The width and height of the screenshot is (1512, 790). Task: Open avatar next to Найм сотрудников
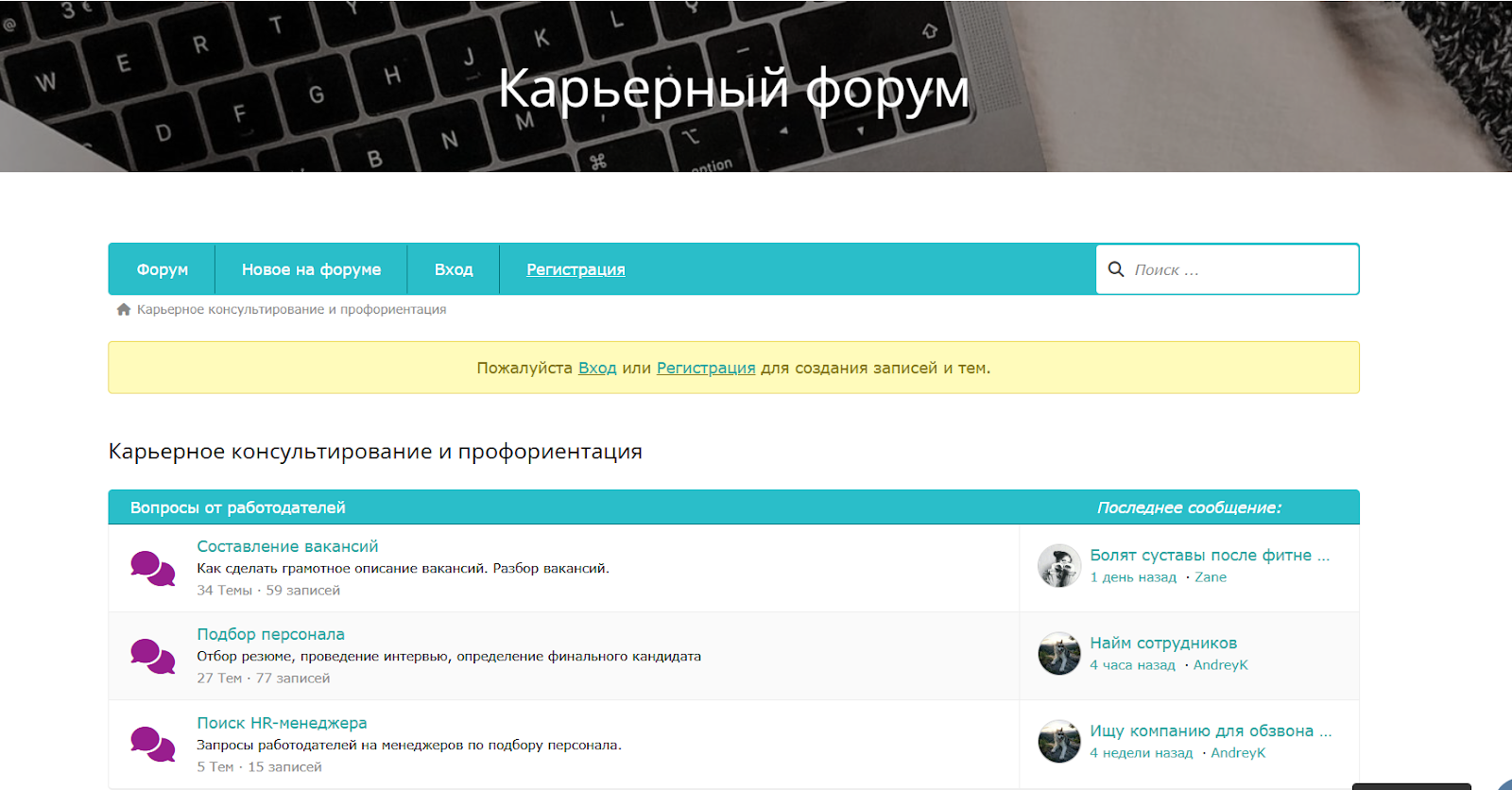[1059, 654]
